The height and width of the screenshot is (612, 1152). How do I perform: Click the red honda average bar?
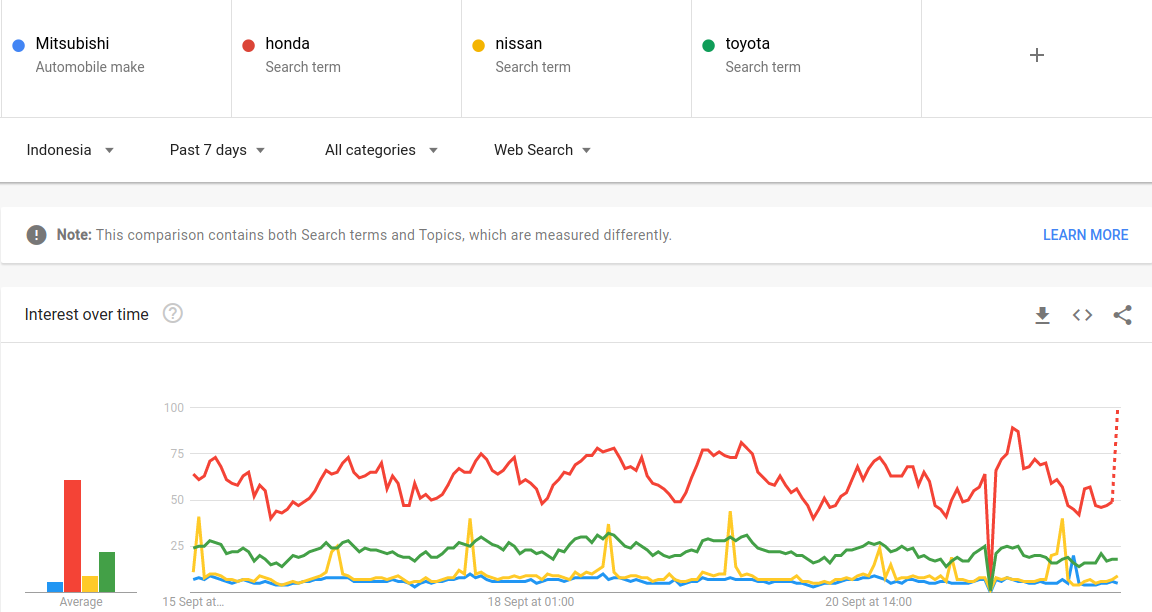72,535
